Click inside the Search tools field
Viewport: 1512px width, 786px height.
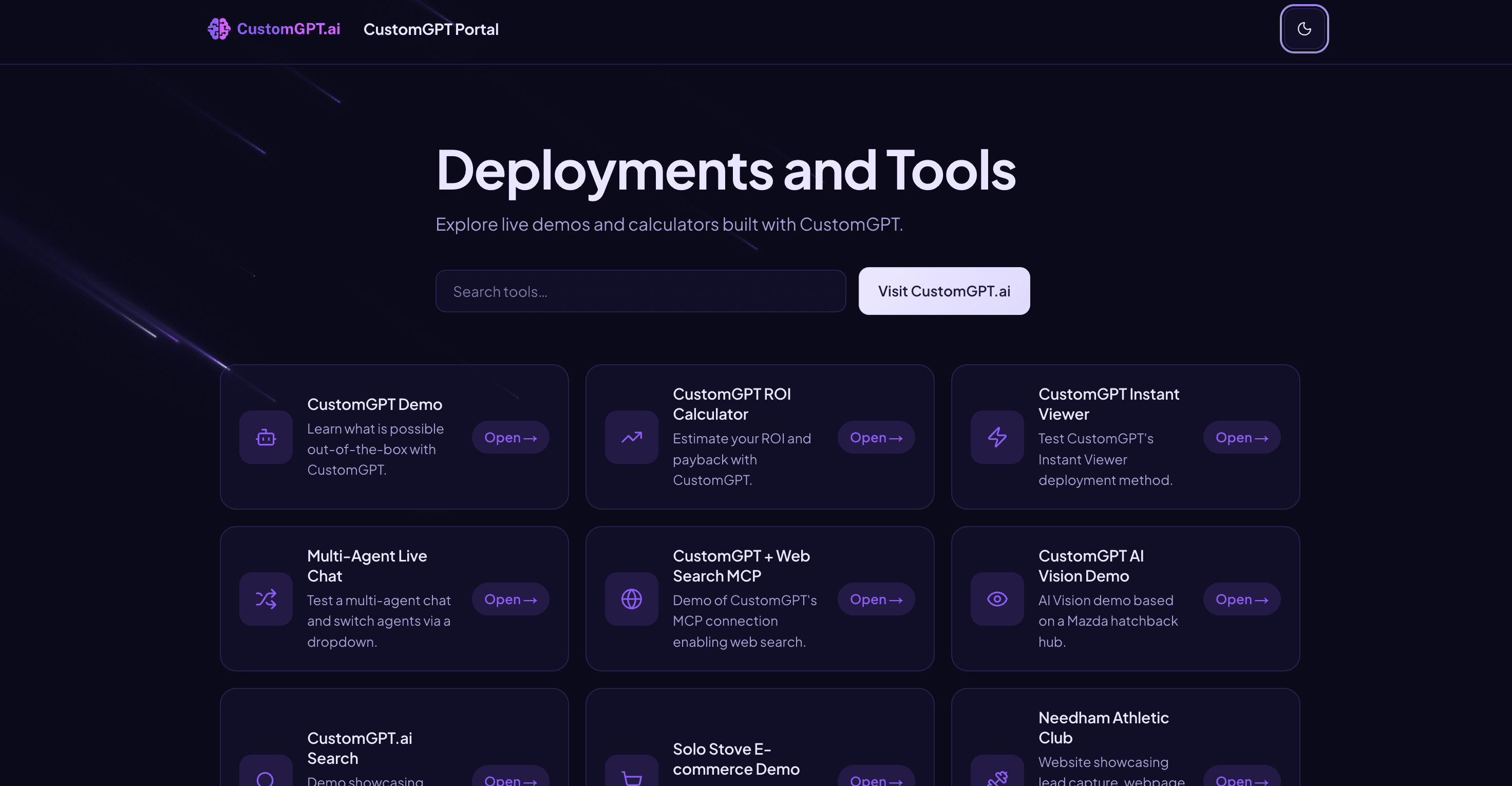(640, 291)
